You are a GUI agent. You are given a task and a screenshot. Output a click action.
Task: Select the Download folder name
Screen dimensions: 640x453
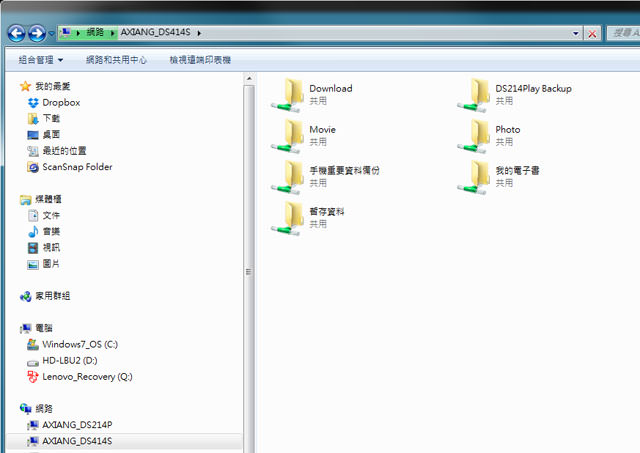[331, 88]
